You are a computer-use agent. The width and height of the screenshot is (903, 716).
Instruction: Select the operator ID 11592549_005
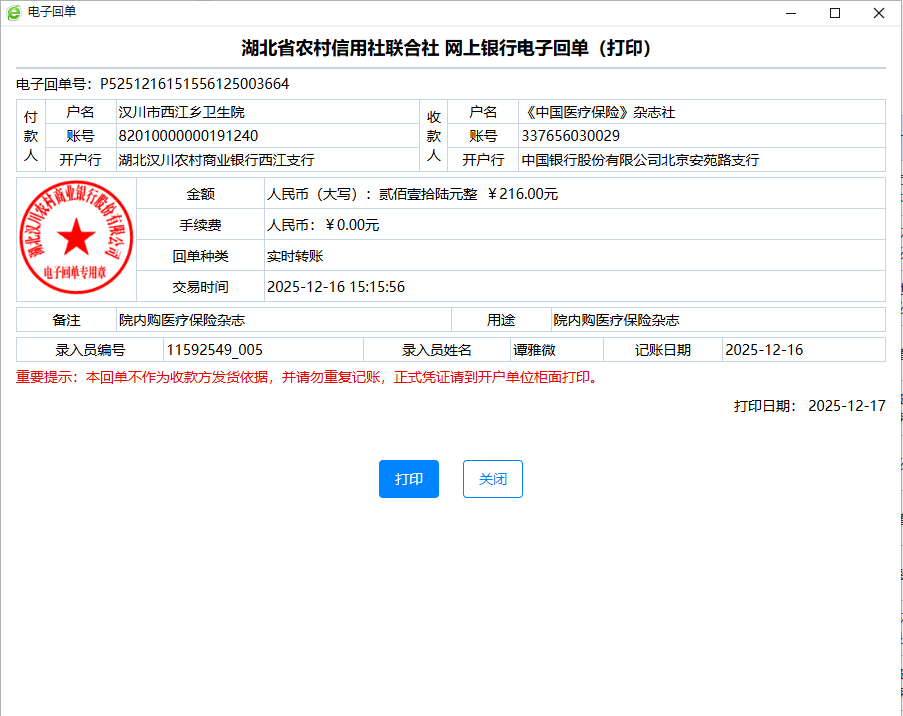[x=214, y=350]
